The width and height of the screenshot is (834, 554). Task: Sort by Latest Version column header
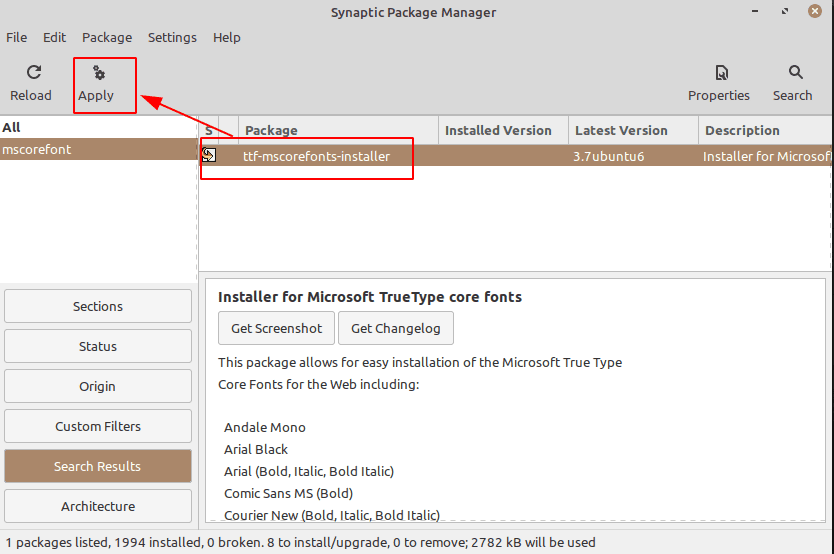pos(633,130)
